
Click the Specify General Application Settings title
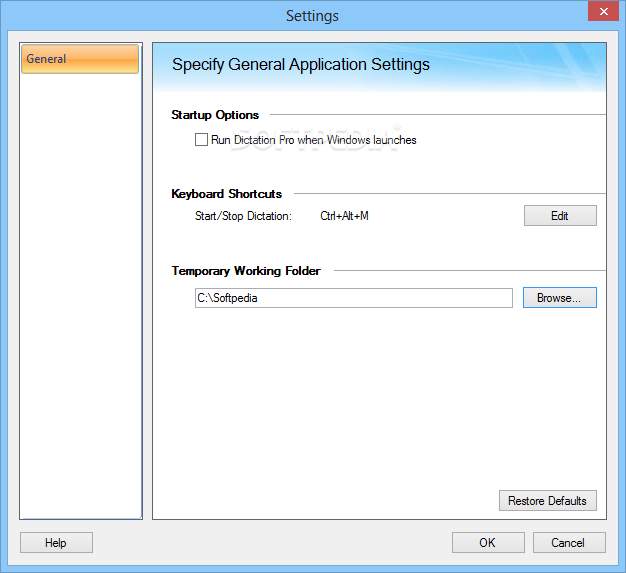pyautogui.click(x=301, y=65)
